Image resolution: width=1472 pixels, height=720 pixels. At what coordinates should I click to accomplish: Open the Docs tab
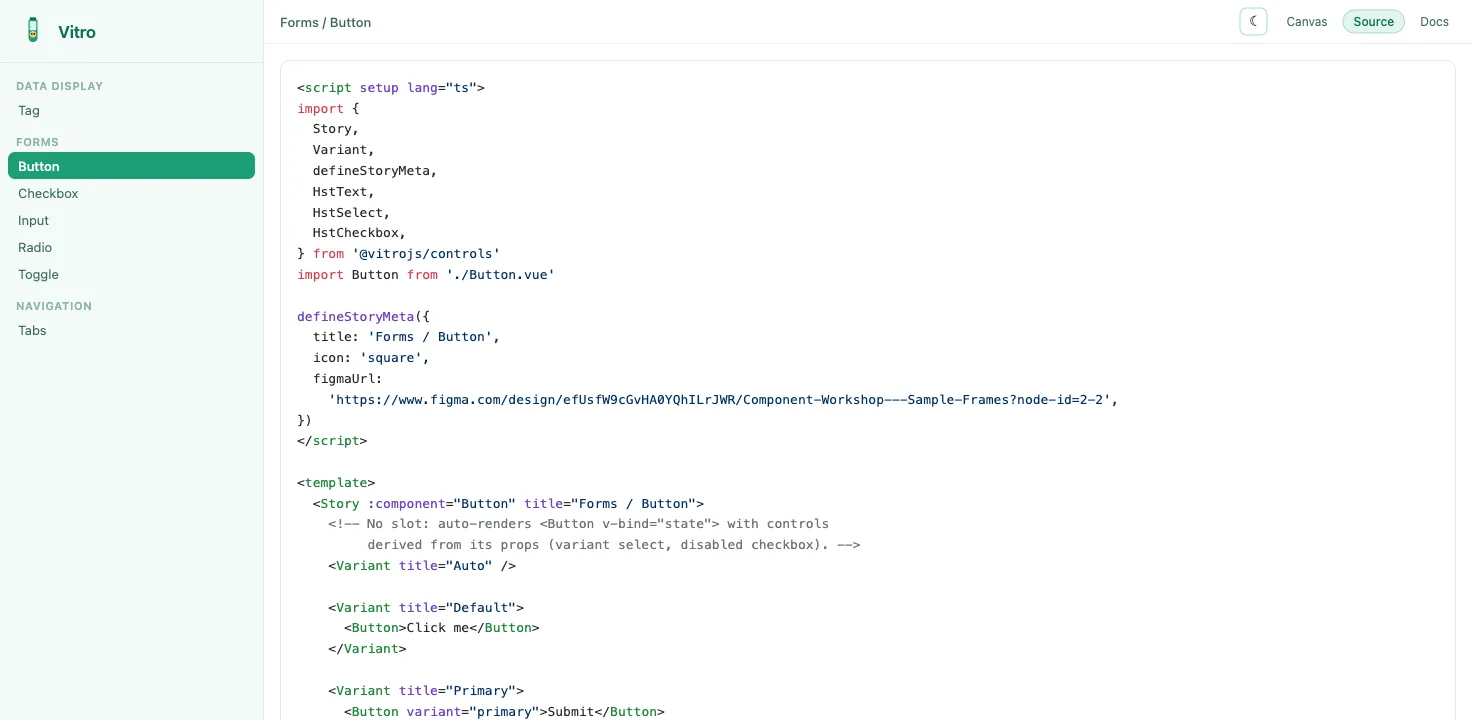coord(1434,21)
